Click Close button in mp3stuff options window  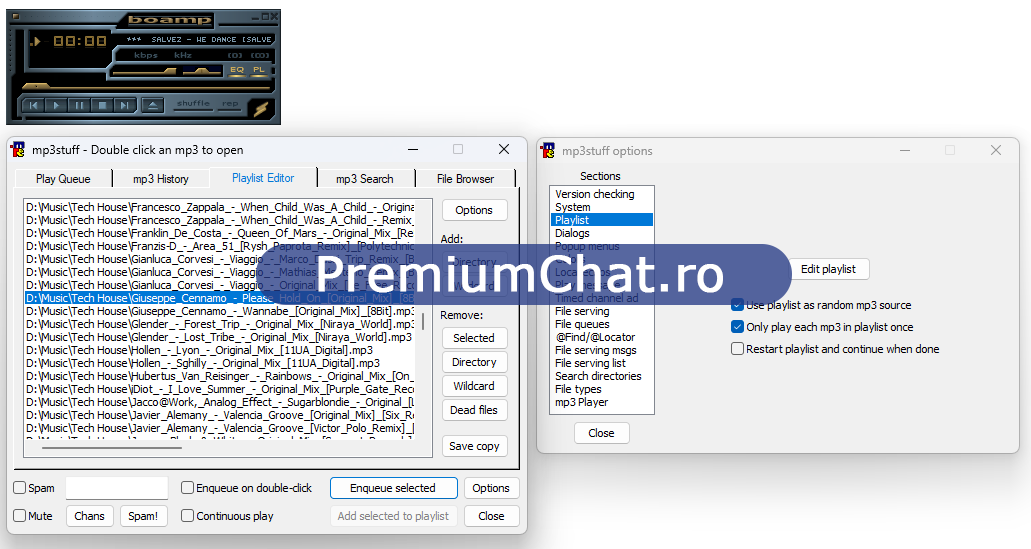tap(601, 433)
